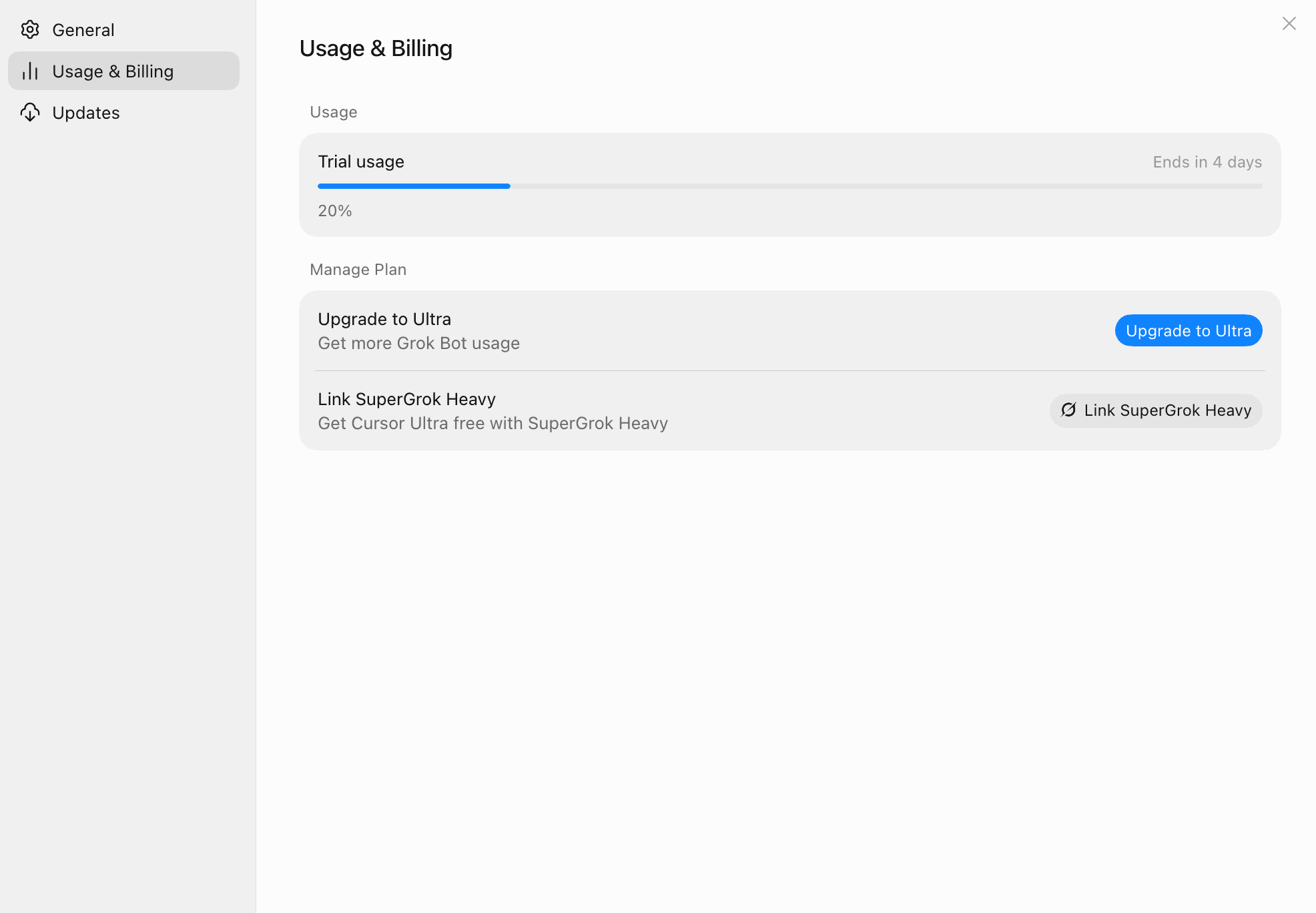Click the Usage section heading
This screenshot has height=913, width=1316.
tap(334, 112)
